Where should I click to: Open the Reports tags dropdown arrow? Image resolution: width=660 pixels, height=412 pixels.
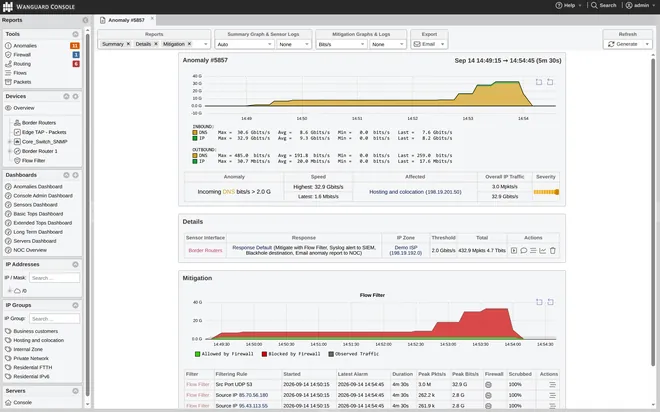click(x=205, y=44)
